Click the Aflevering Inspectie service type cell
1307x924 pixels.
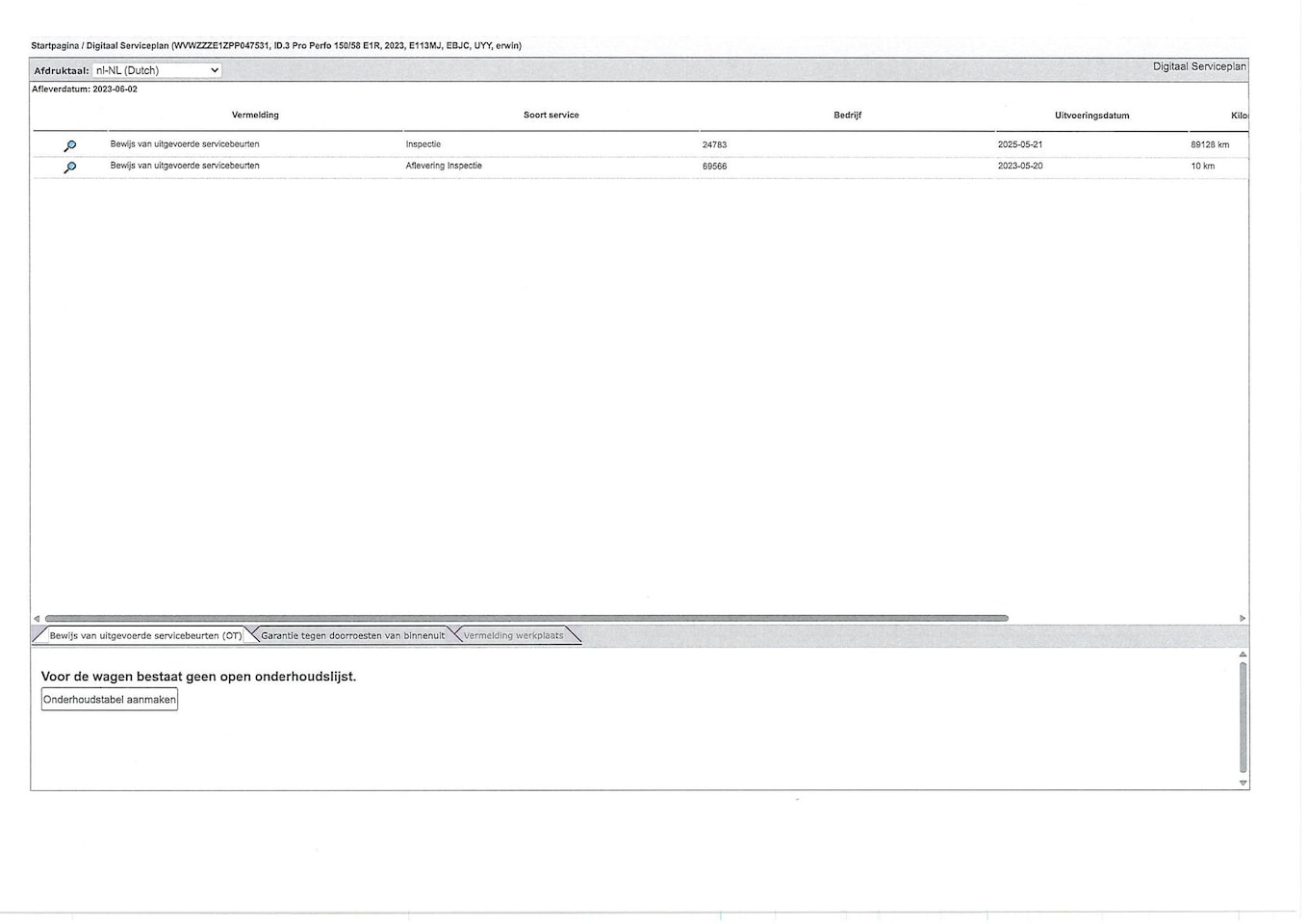[444, 166]
